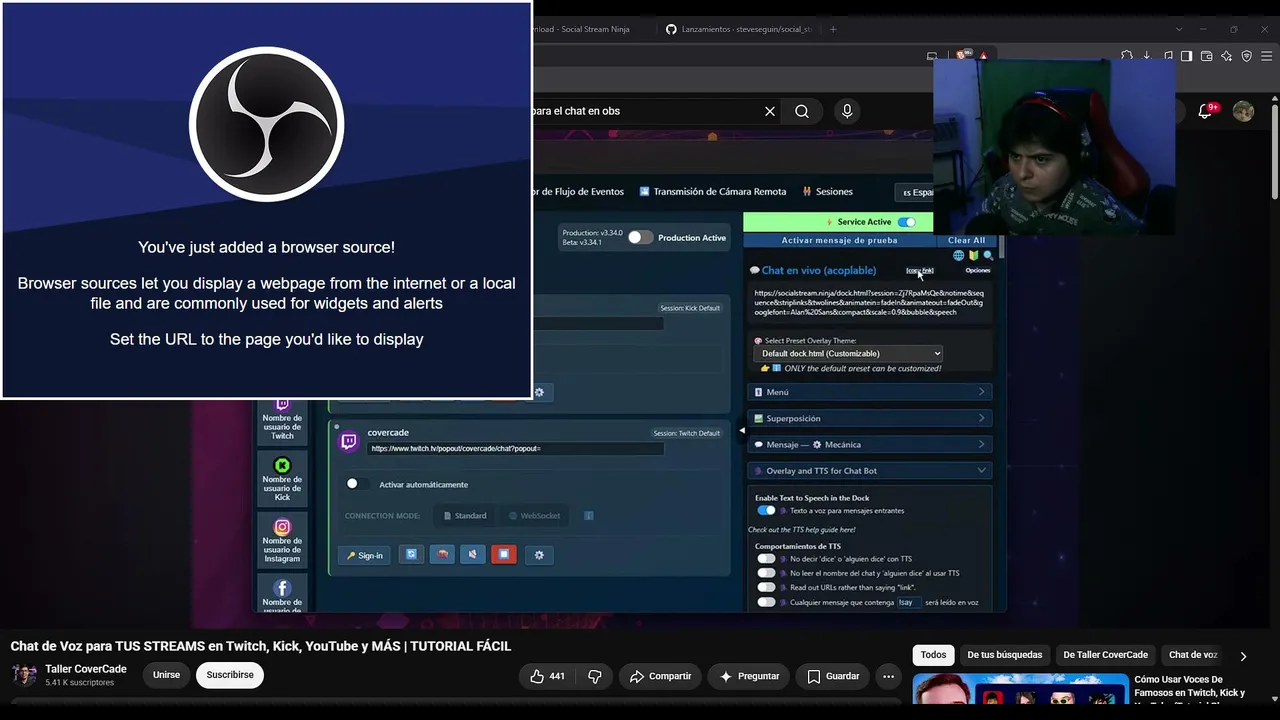Viewport: 1280px width, 720px height.
Task: Open more actions three-dot menu
Action: [x=888, y=676]
